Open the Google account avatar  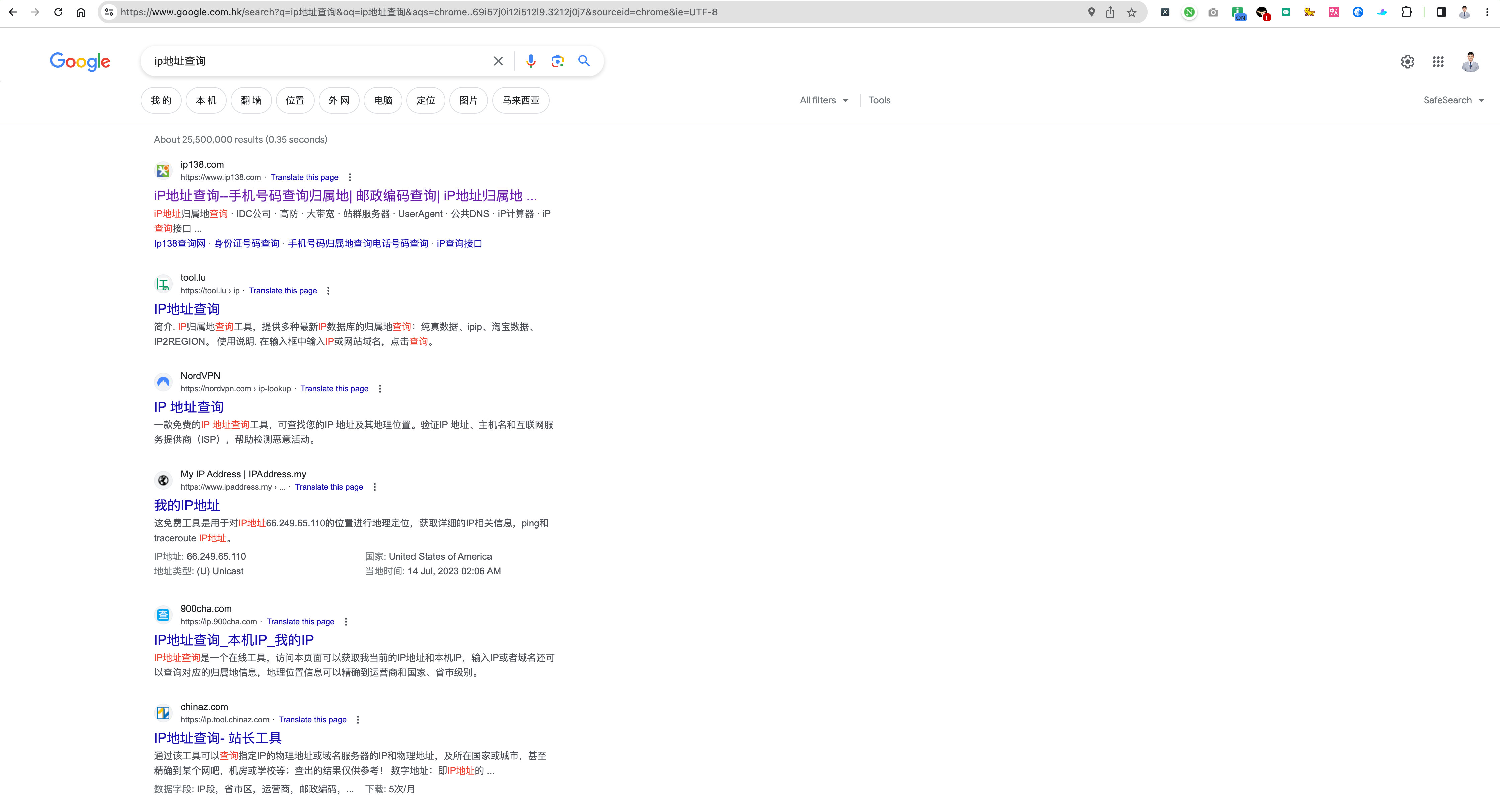pyautogui.click(x=1470, y=62)
